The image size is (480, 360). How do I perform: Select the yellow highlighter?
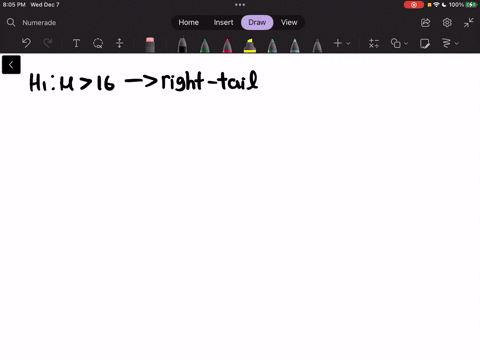[250, 45]
